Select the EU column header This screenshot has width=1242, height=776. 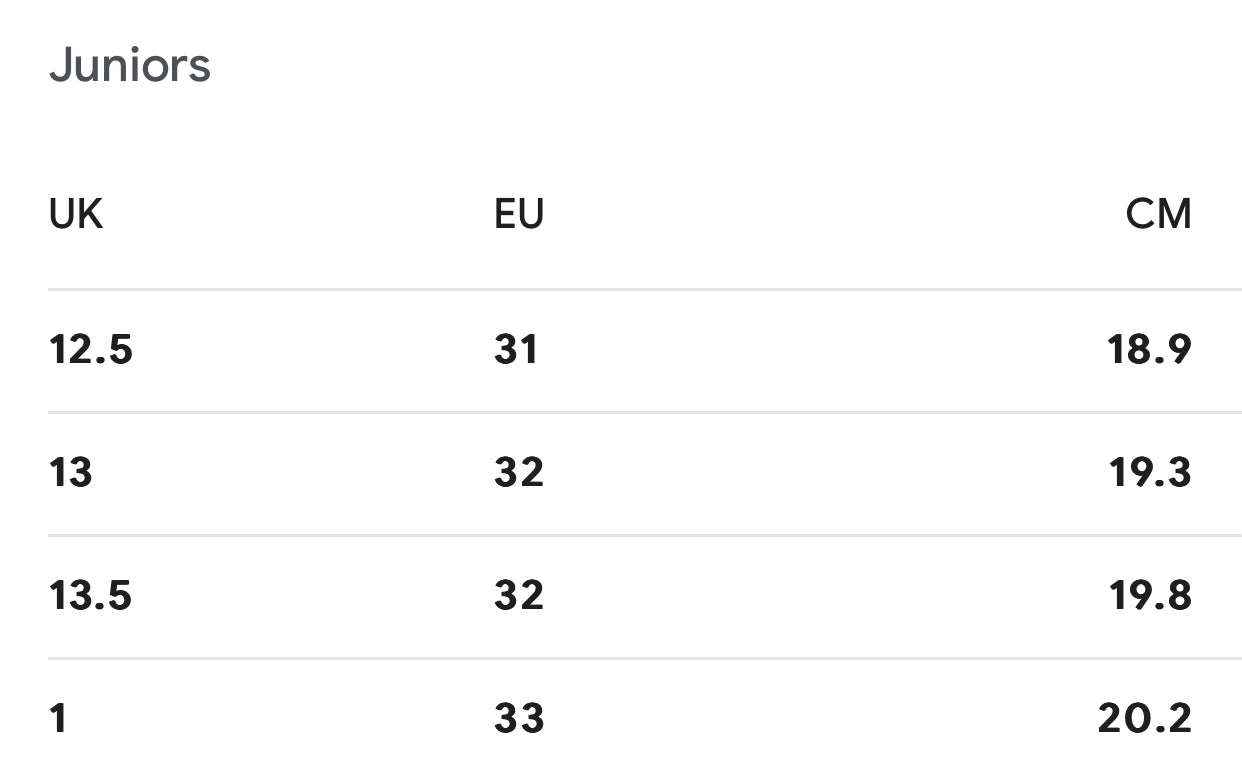[x=519, y=214]
